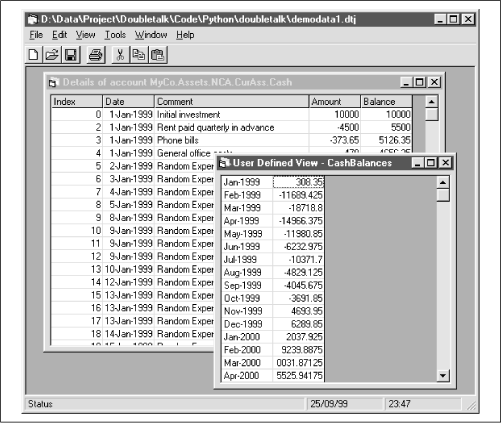Click scroll down arrow in CashBalances view
The width and height of the screenshot is (502, 424).
click(443, 376)
